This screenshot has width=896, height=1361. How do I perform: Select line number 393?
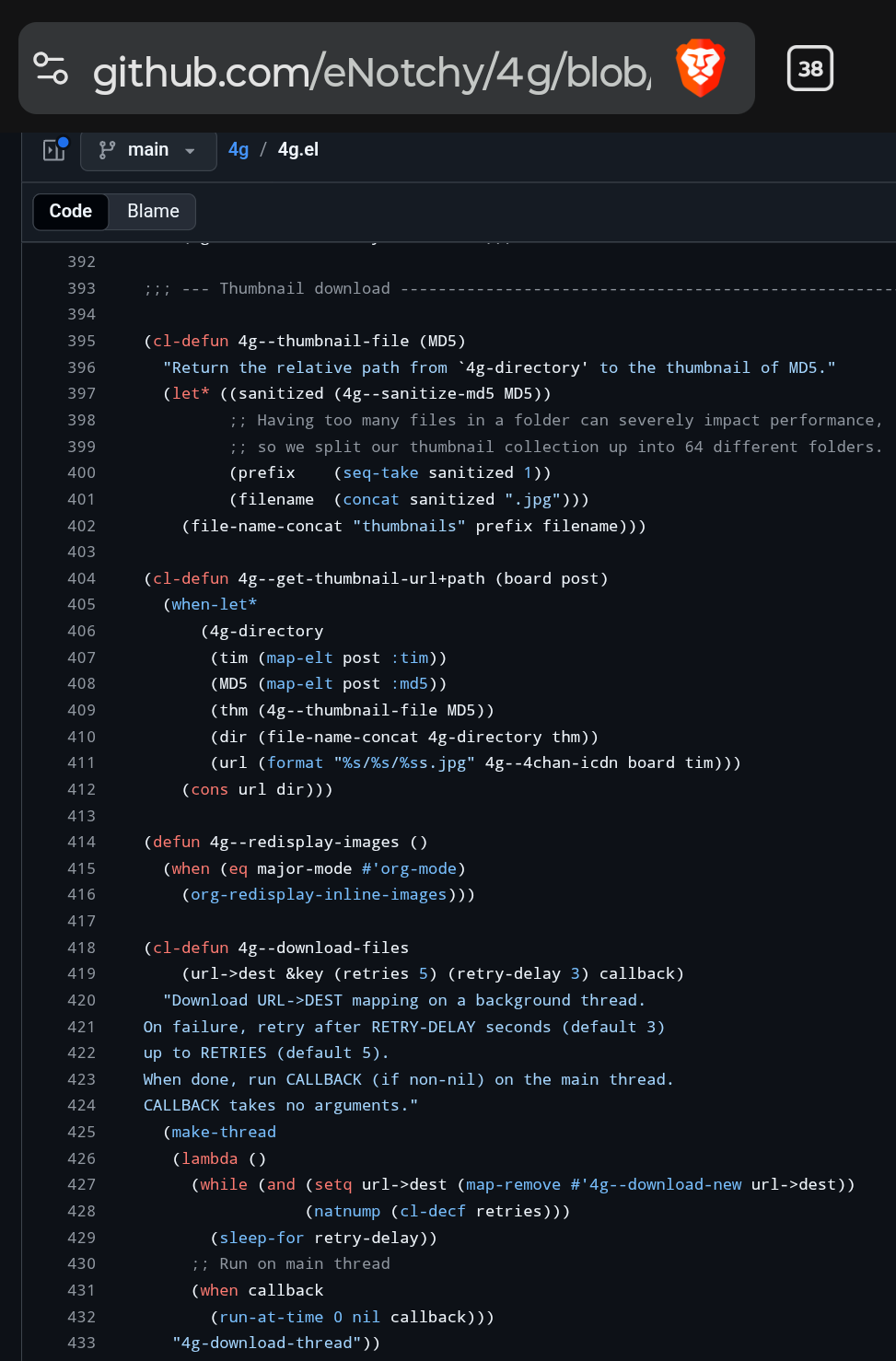pos(82,288)
